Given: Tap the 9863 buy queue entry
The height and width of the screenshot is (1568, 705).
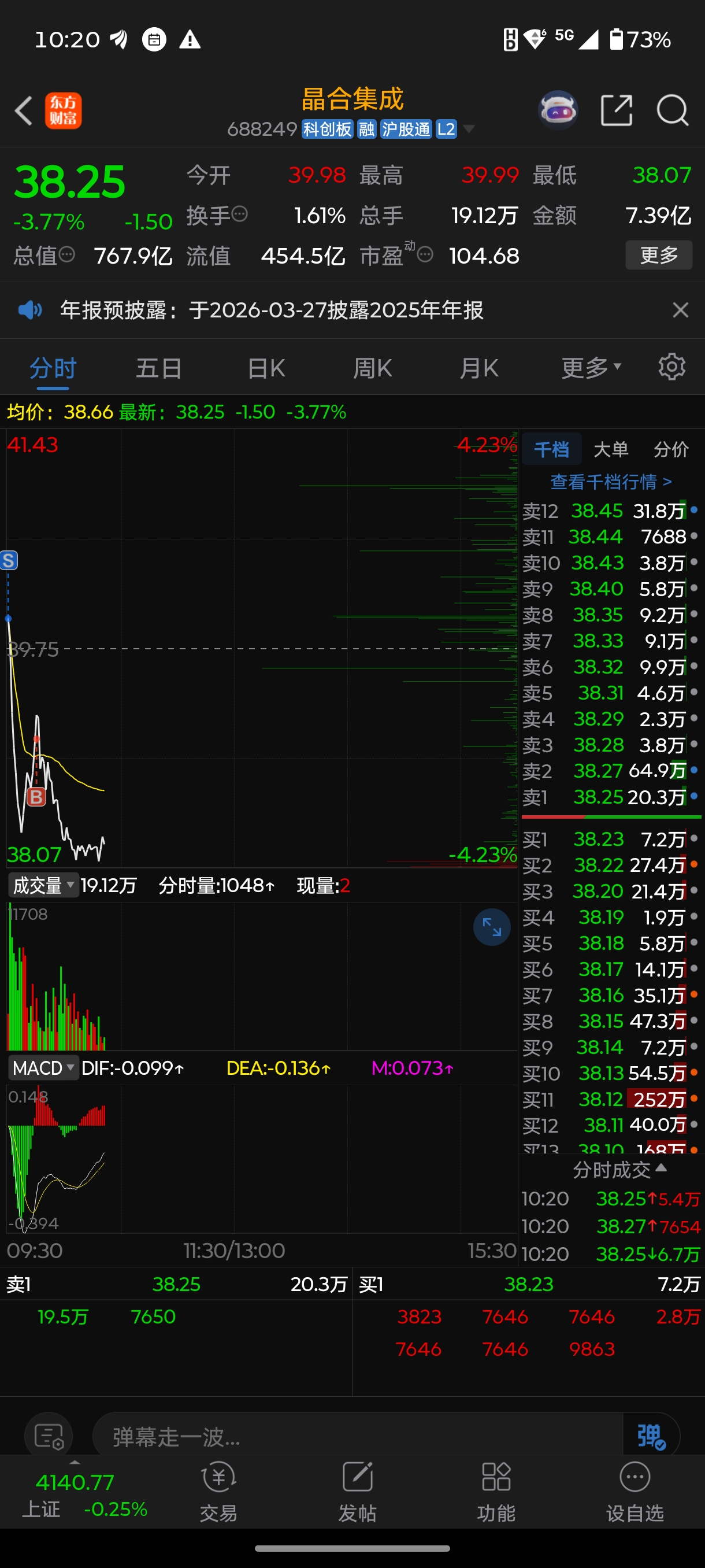Looking at the screenshot, I should (x=592, y=1349).
